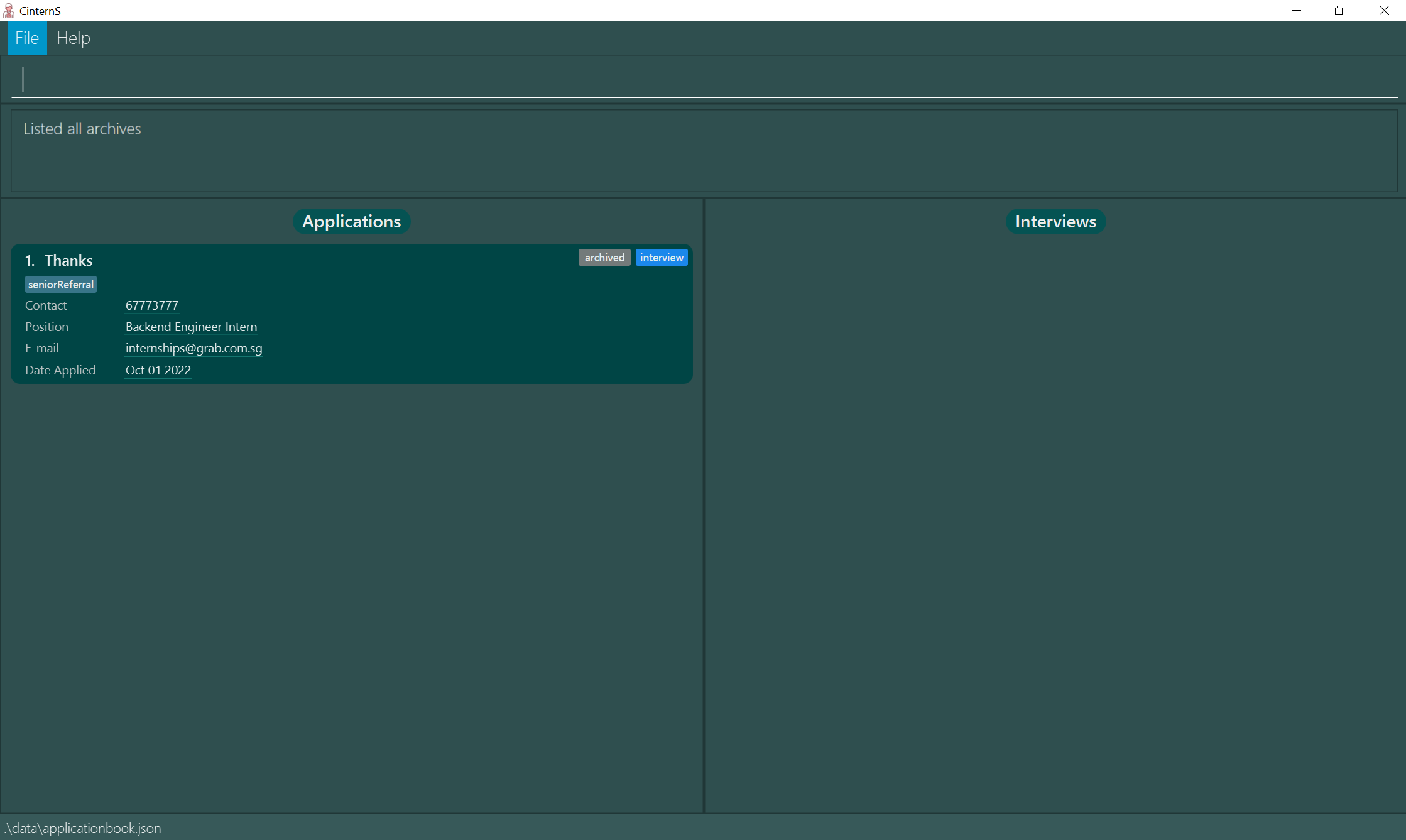This screenshot has width=1406, height=840.
Task: Minimize the CinternS window
Action: (x=1296, y=11)
